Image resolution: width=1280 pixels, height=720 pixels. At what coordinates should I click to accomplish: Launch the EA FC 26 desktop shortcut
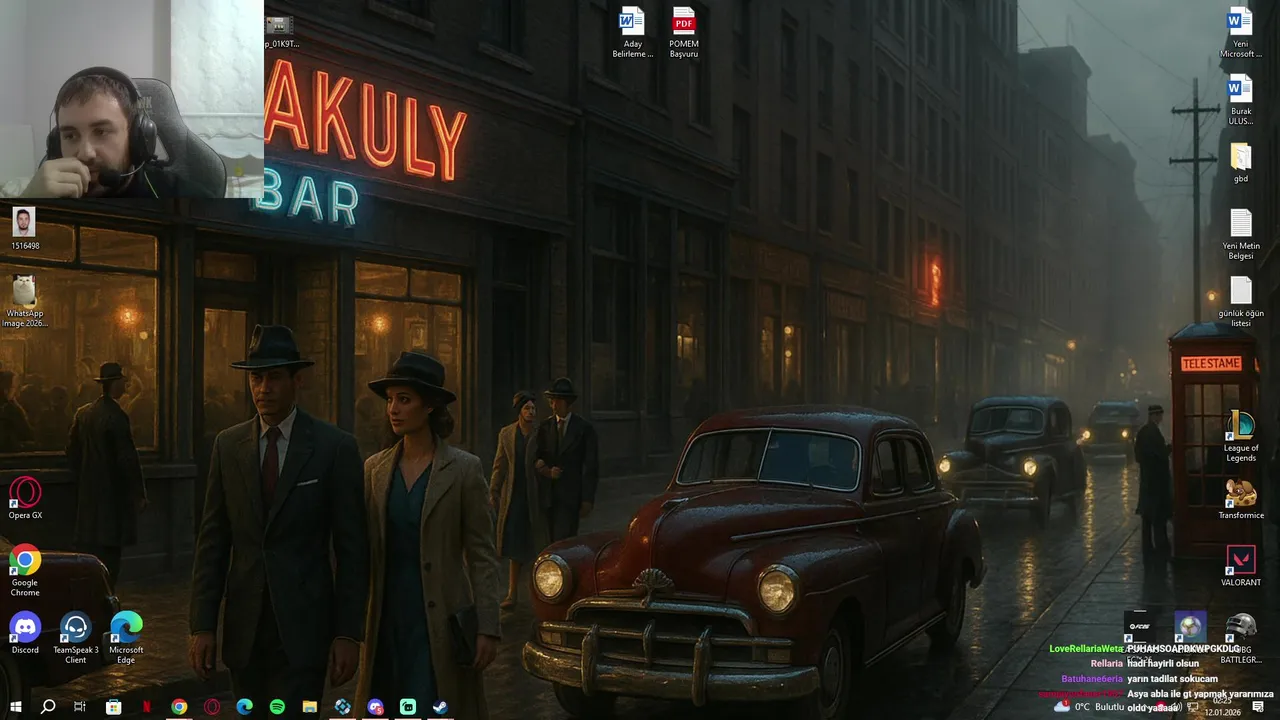pyautogui.click(x=1139, y=627)
